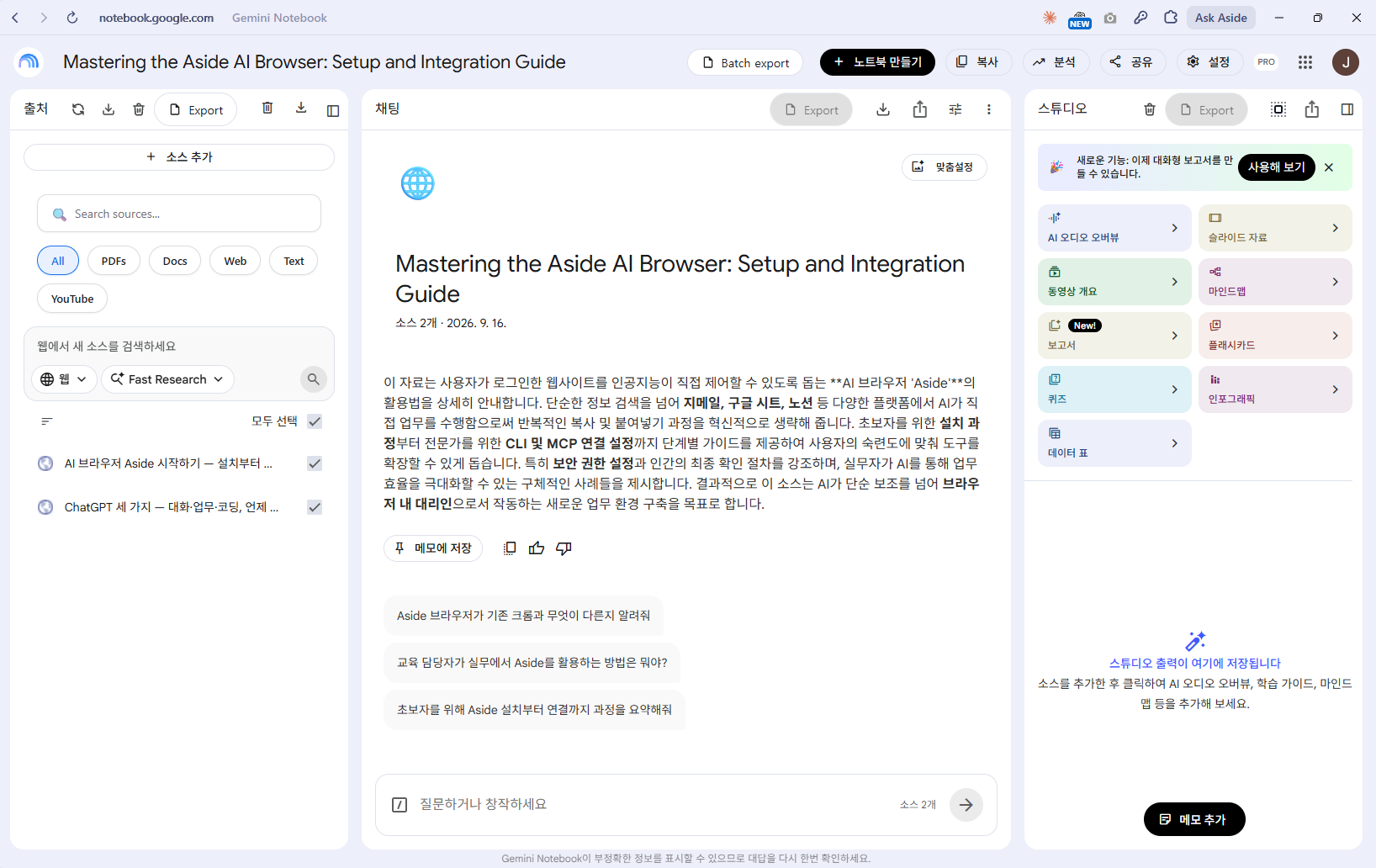Click the 맞춤설정 customize button
Viewport: 1376px width, 868px height.
coord(944,167)
